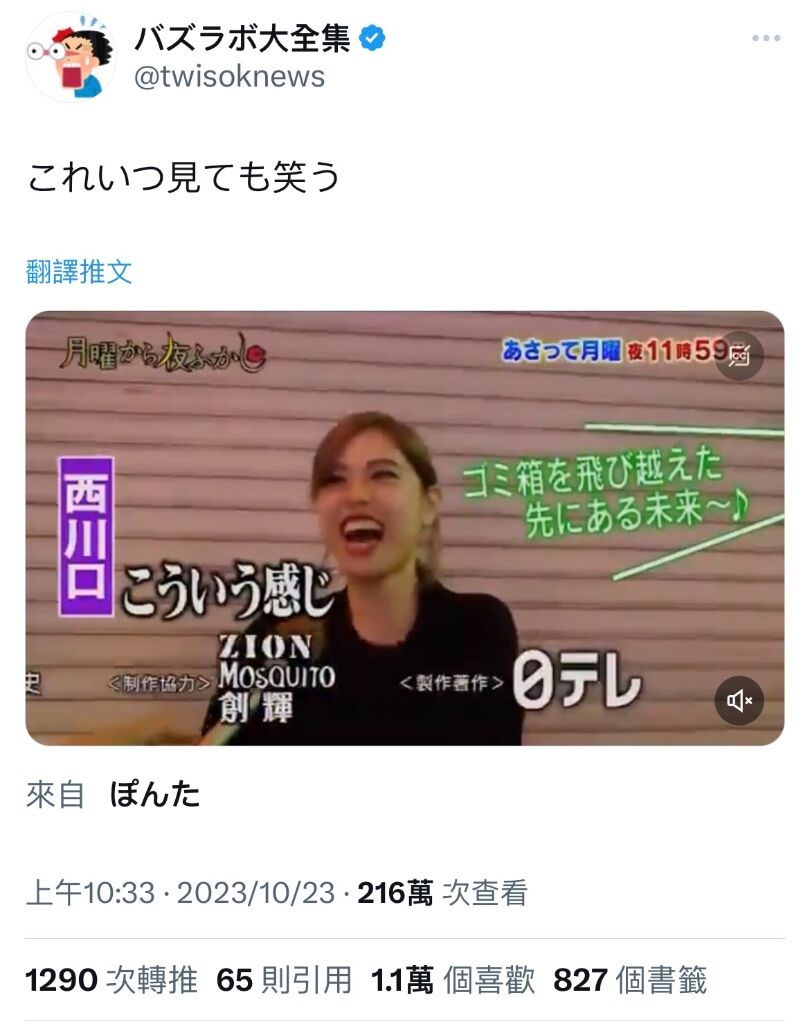Play the embedded video thumbnail
810x1024 pixels.
(x=405, y=528)
